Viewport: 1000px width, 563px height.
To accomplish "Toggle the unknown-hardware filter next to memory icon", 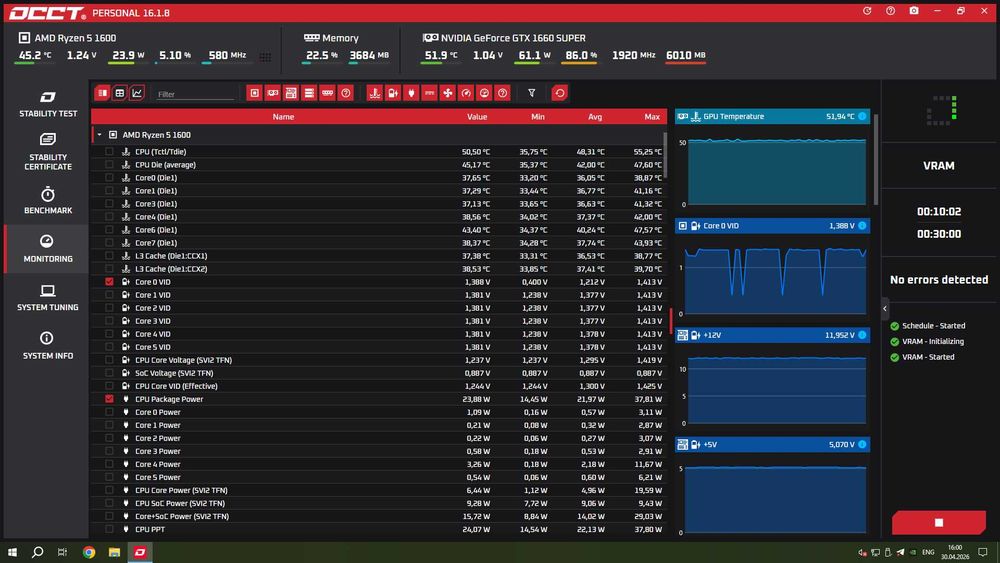I will point(346,93).
